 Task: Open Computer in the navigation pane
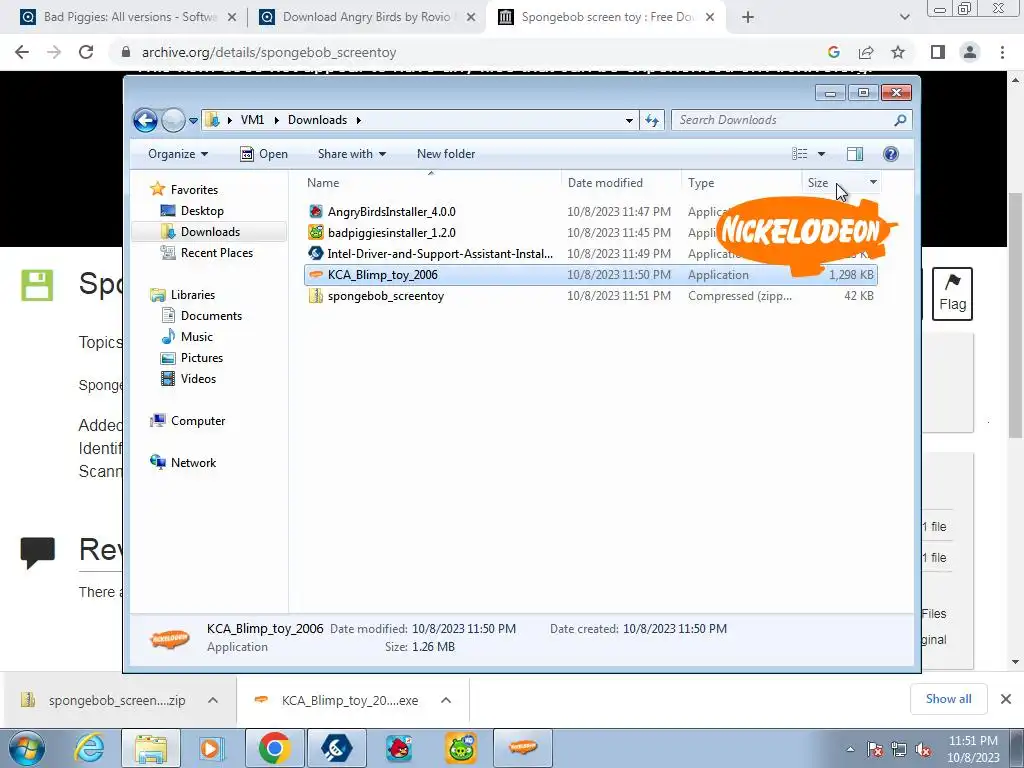[x=198, y=421]
